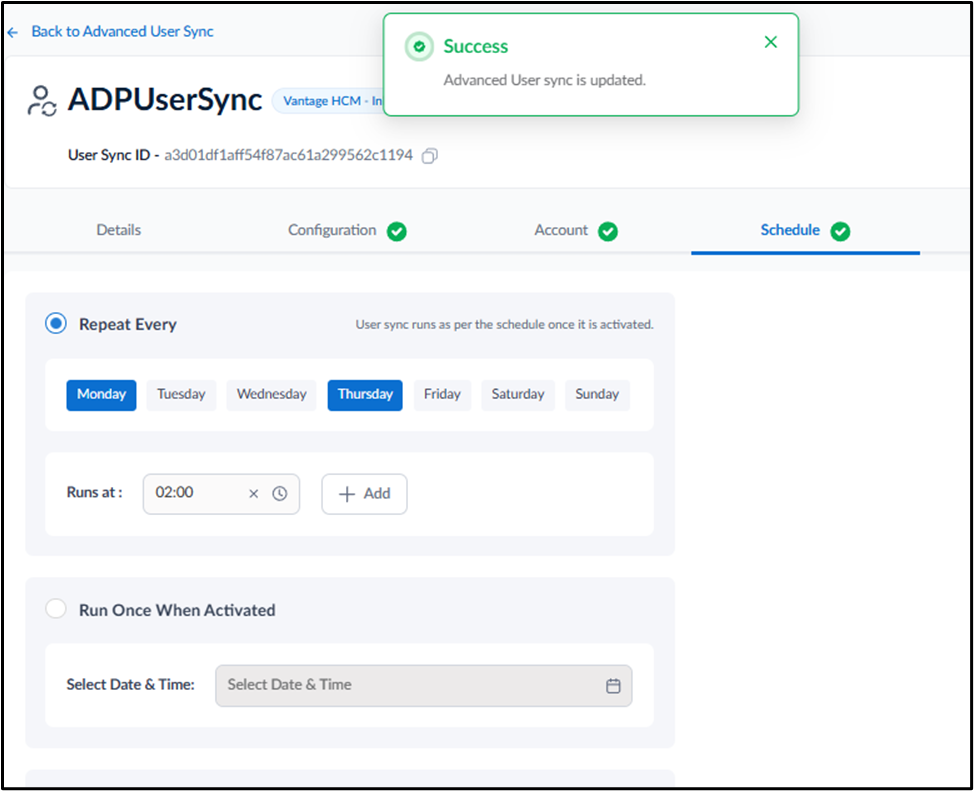Image resolution: width=974 pixels, height=791 pixels.
Task: Click the ADPUserSync title
Action: point(165,99)
